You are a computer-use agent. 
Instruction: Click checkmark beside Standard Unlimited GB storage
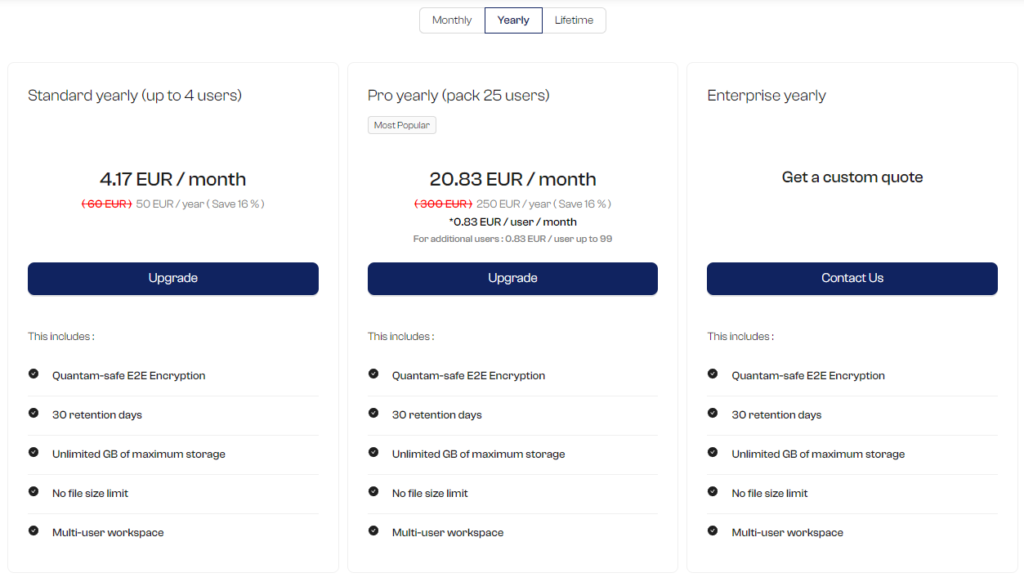[x=33, y=453]
